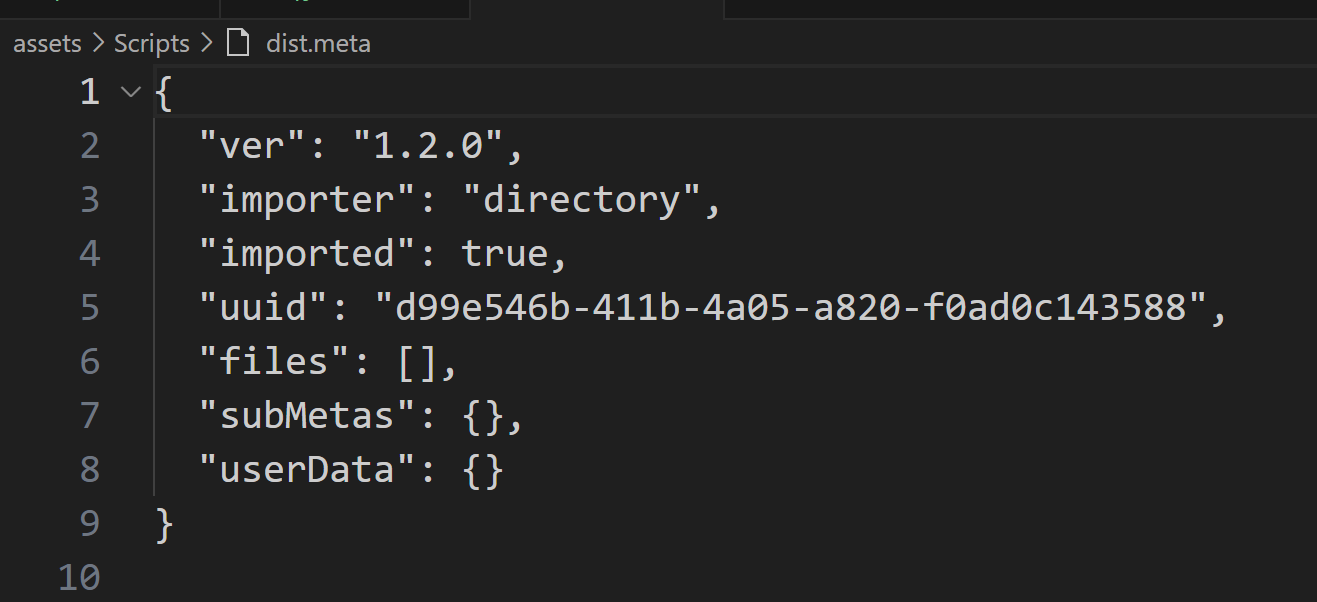Place cursor in the "1.2.0" version value
Image resolution: width=1317 pixels, height=602 pixels.
click(x=429, y=147)
